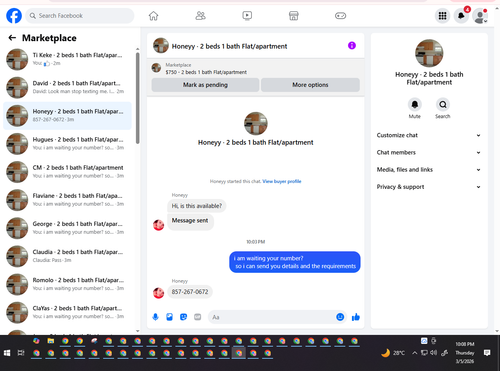This screenshot has height=371, width=500.
Task: Expand Chat members section
Action: click(429, 153)
